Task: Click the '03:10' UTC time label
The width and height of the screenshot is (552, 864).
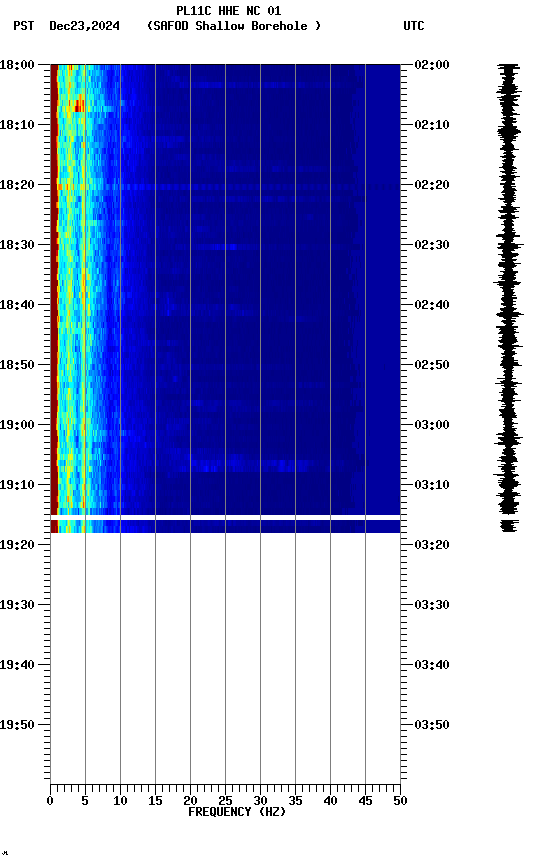Action: pyautogui.click(x=432, y=485)
